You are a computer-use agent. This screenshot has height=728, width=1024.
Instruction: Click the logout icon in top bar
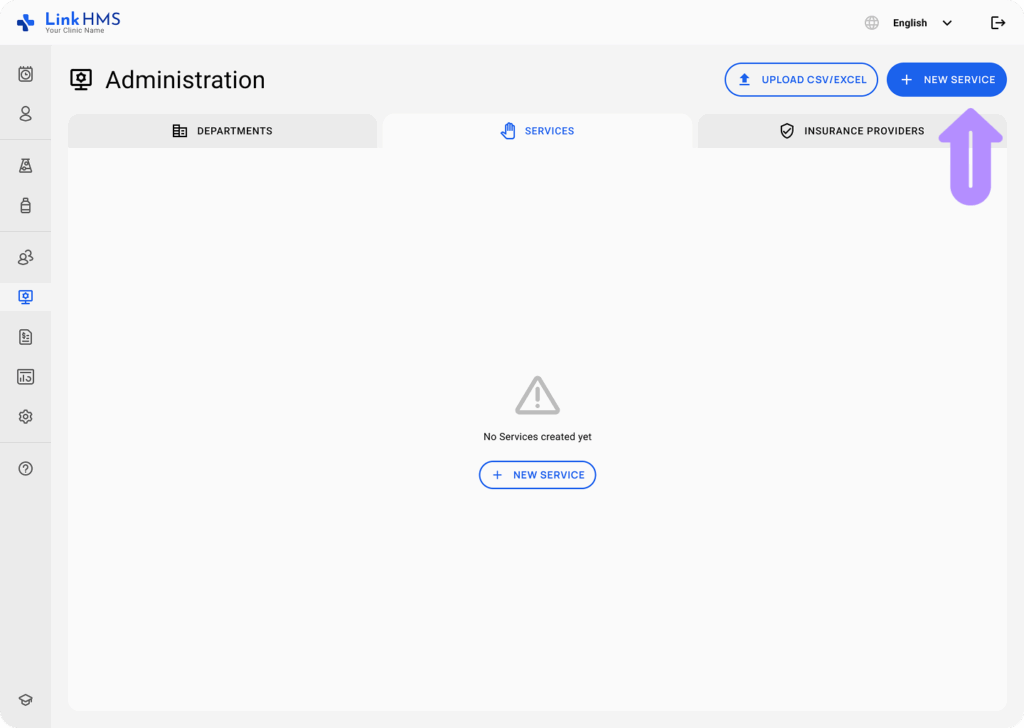[997, 23]
